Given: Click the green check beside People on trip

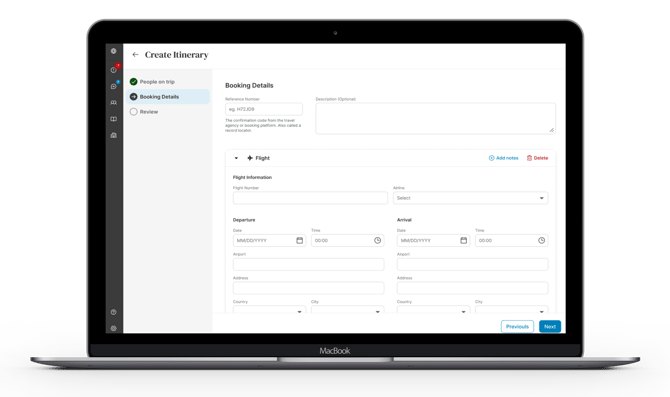Looking at the screenshot, I should [133, 82].
